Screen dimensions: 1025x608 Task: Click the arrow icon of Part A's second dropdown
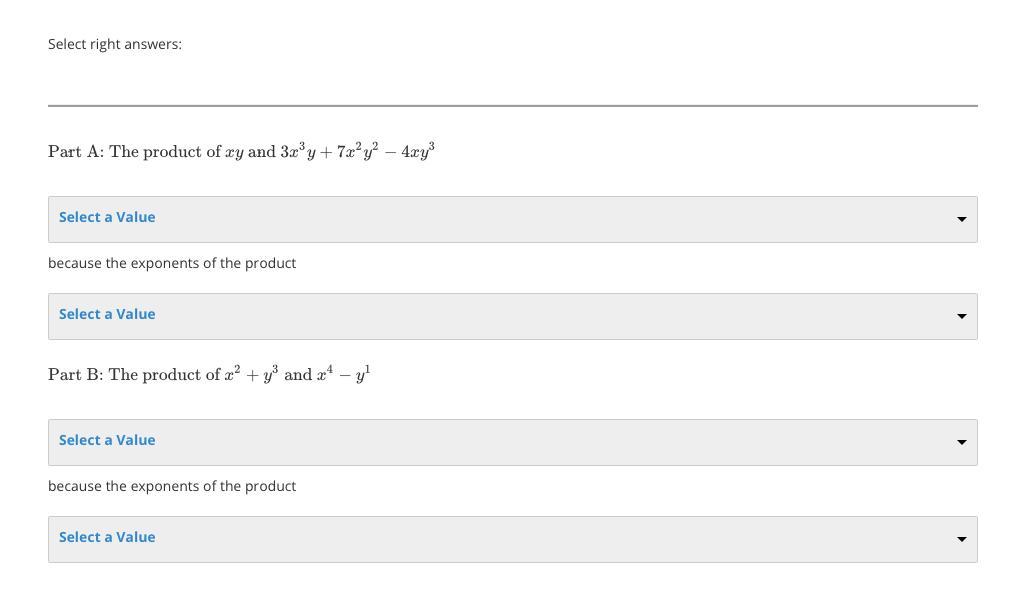tap(961, 316)
